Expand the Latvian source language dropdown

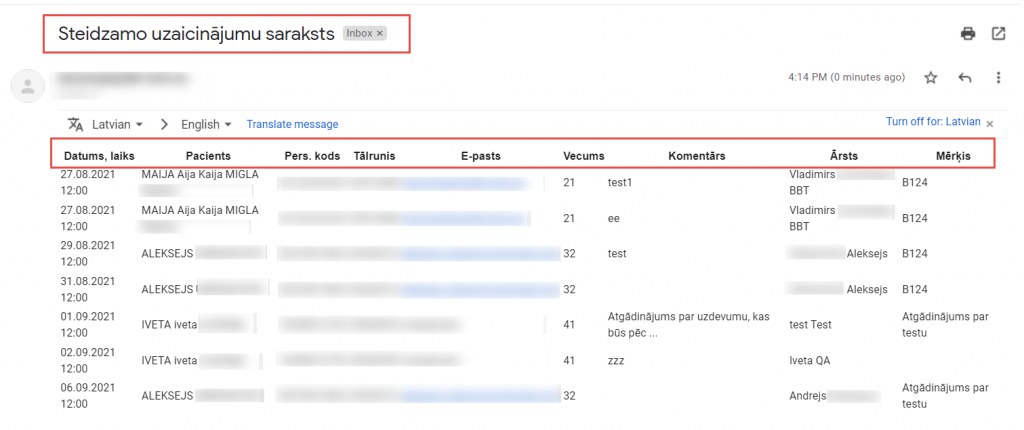click(118, 124)
